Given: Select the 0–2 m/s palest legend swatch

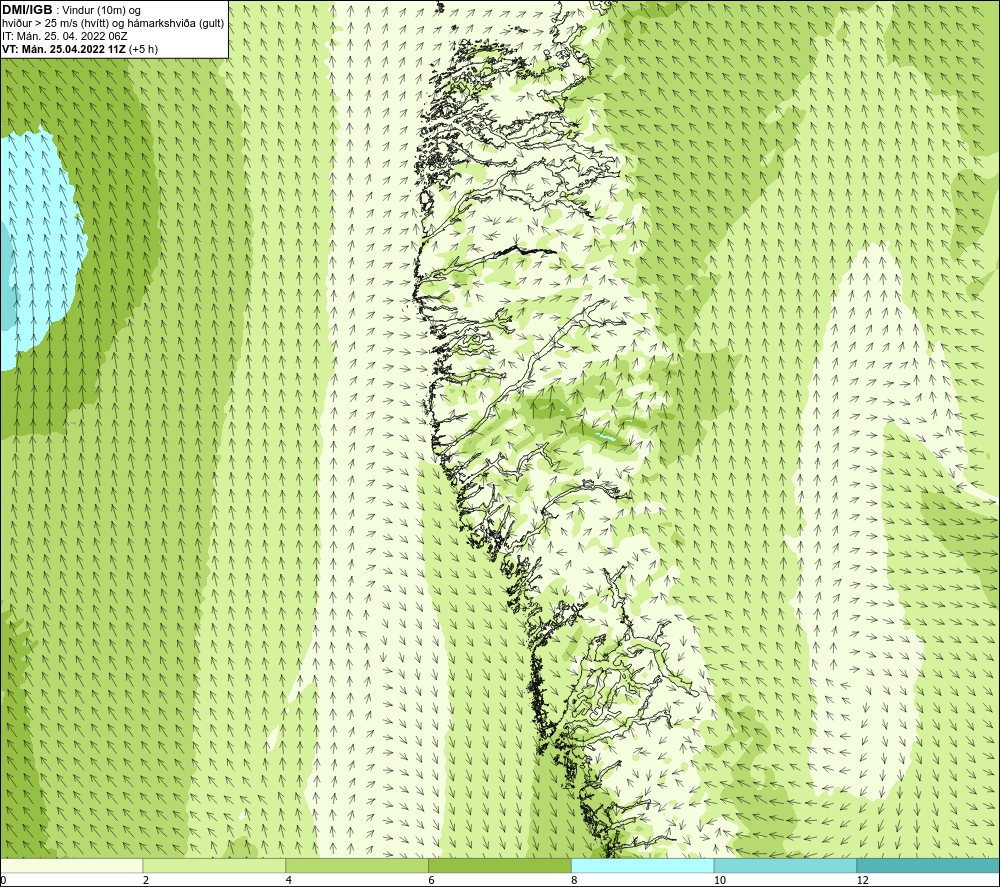Looking at the screenshot, I should tap(71, 865).
